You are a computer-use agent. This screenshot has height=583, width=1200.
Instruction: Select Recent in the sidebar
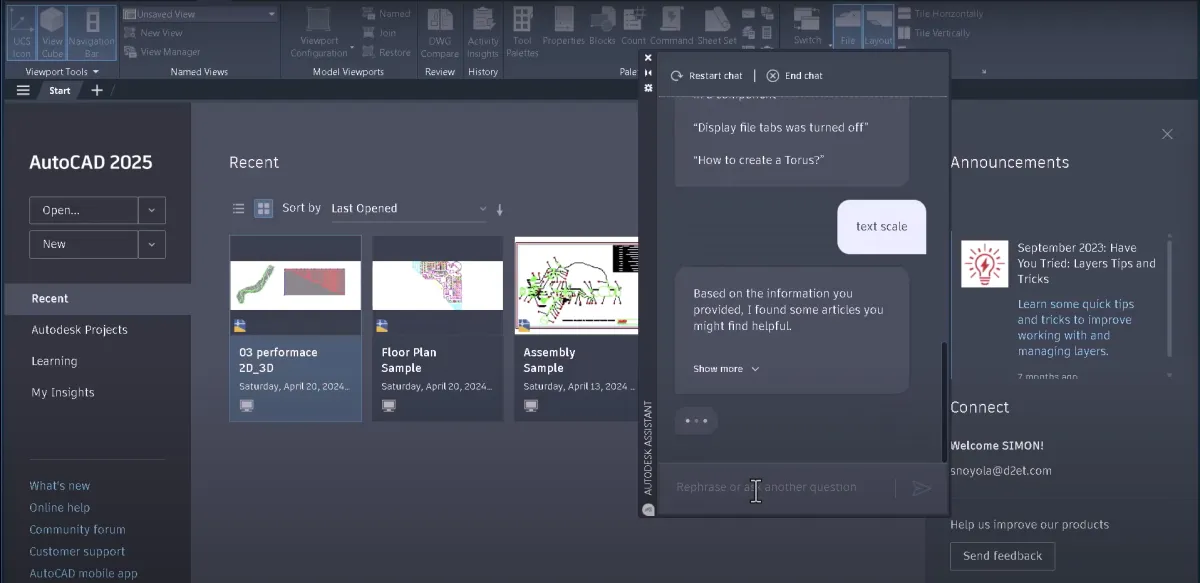97,298
